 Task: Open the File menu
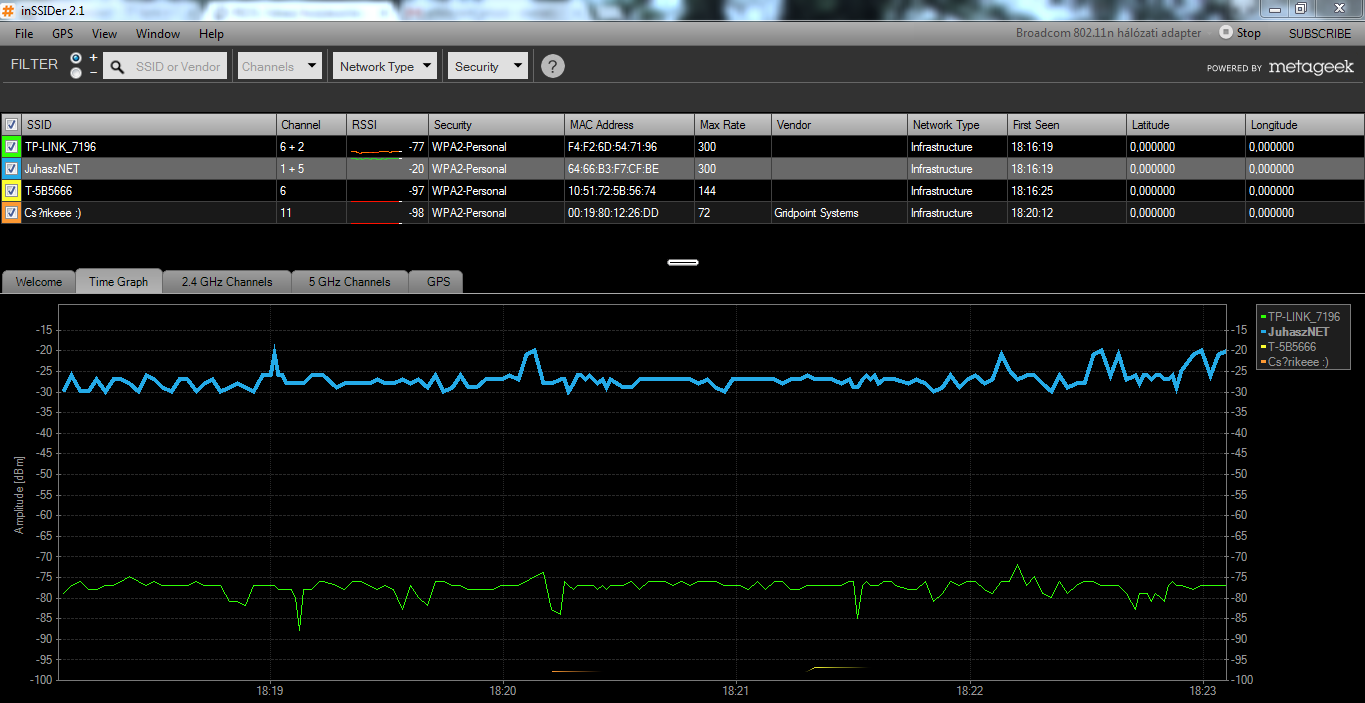pyautogui.click(x=24, y=33)
